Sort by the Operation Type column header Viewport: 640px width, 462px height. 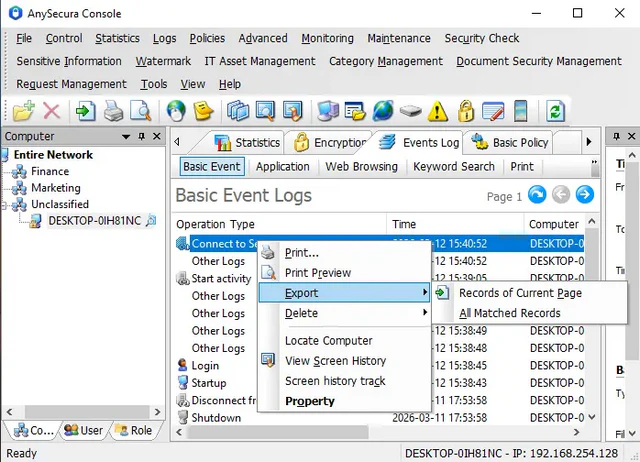pyautogui.click(x=280, y=224)
